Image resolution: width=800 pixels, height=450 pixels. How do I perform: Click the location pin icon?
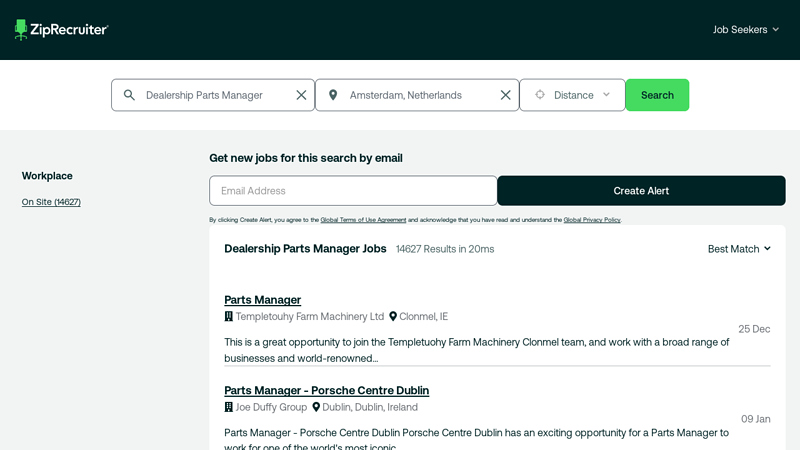point(333,95)
